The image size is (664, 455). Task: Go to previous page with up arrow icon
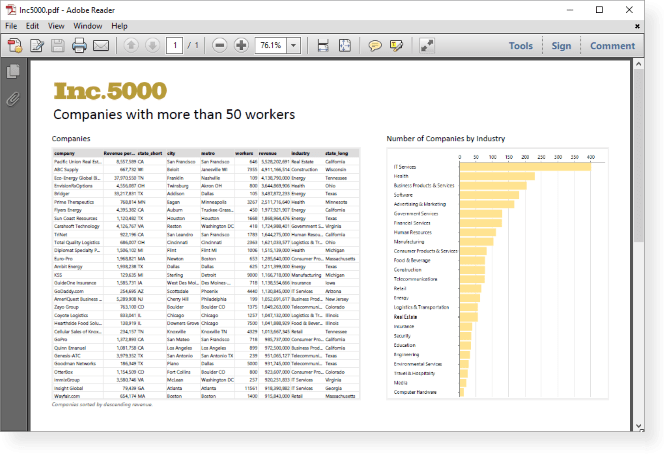click(131, 45)
